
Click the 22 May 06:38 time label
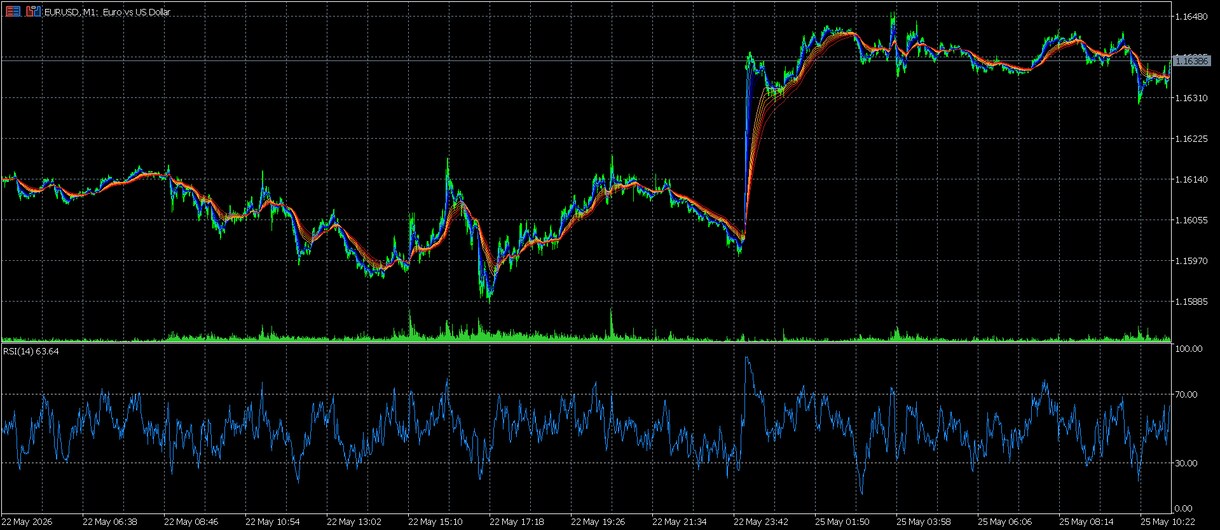[110, 522]
